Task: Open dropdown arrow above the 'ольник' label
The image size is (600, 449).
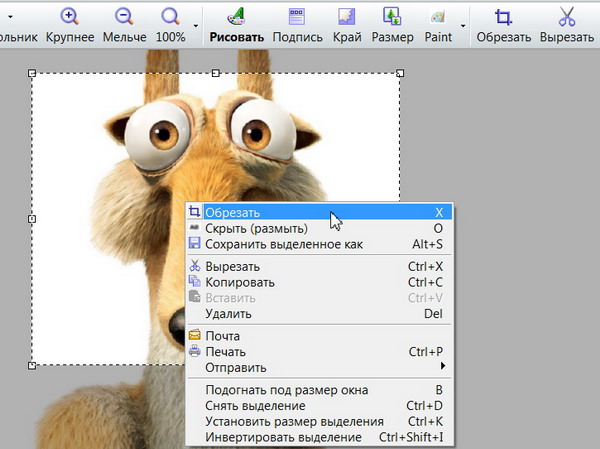Action: [10, 17]
